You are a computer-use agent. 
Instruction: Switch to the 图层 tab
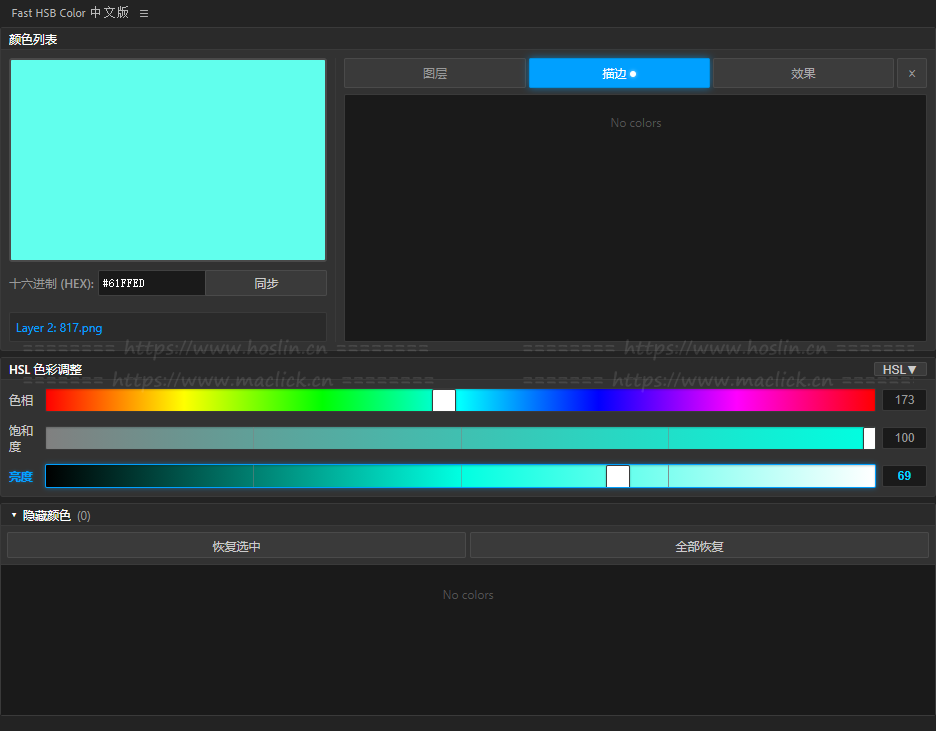435,73
